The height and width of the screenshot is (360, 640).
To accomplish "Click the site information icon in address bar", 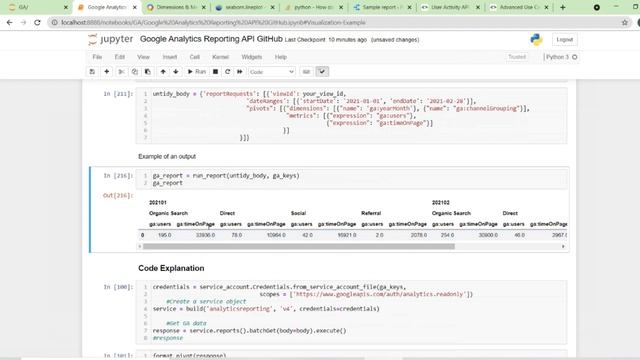I will pyautogui.click(x=54, y=22).
